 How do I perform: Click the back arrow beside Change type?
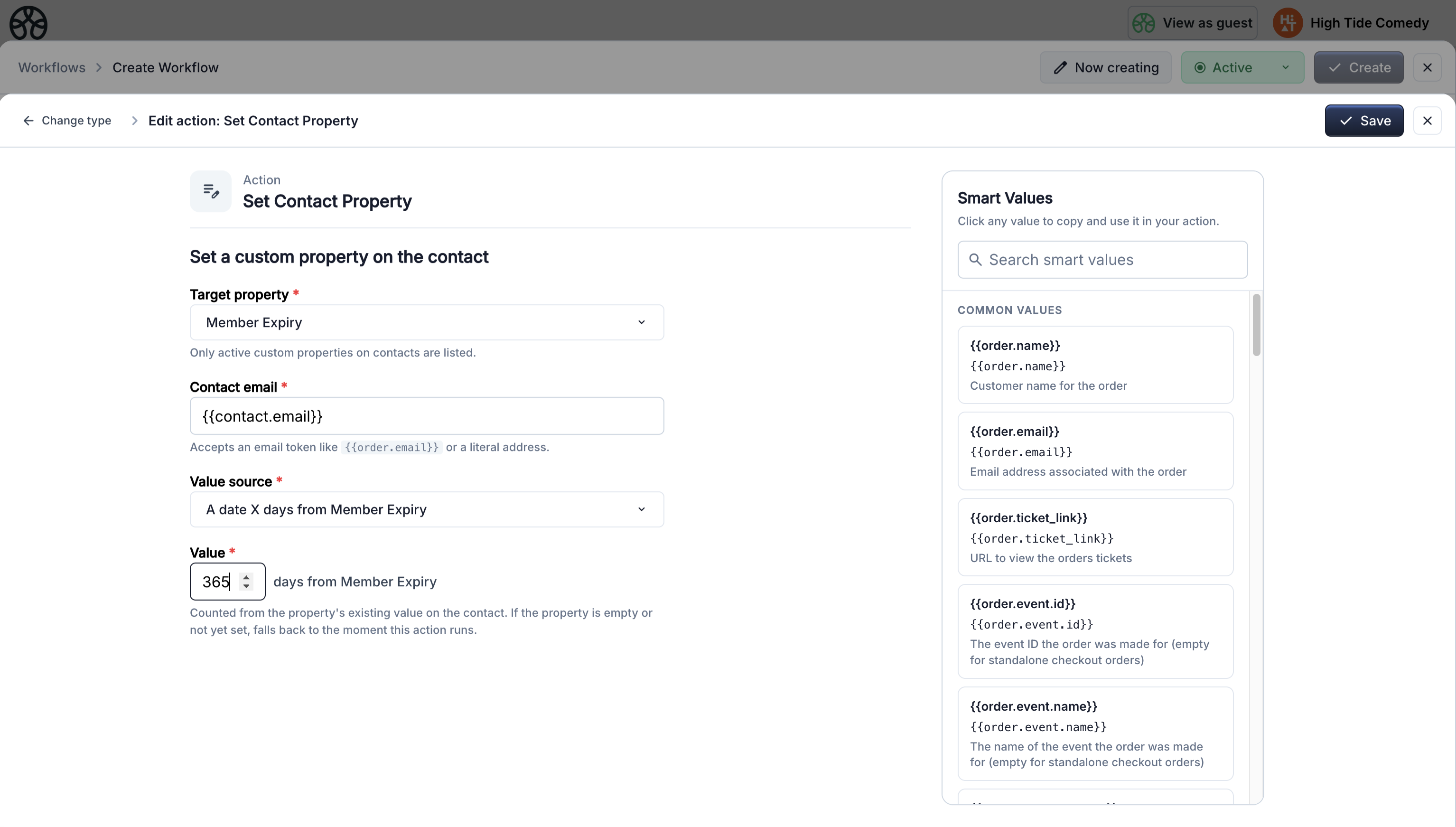coord(28,121)
